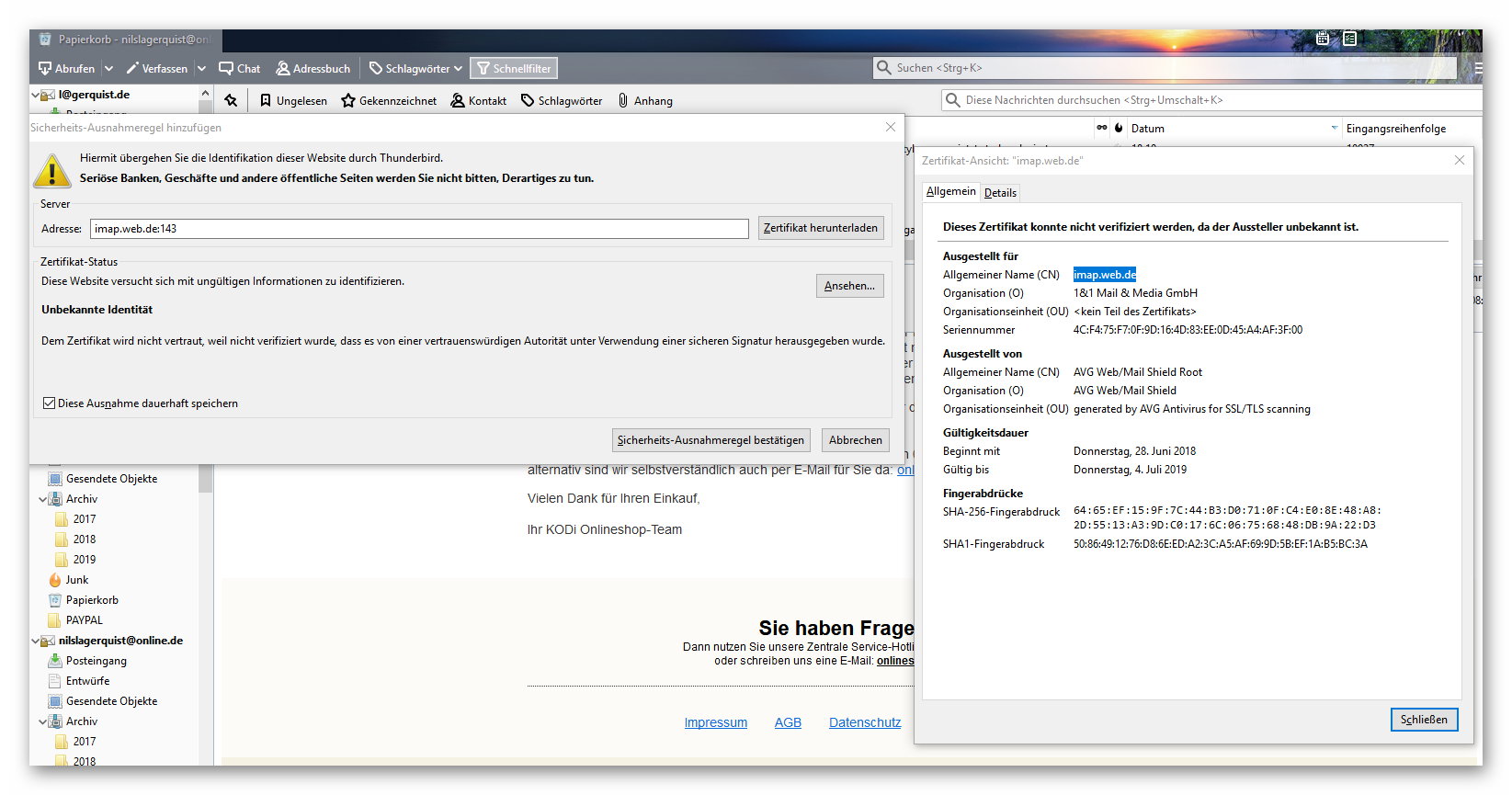The height and width of the screenshot is (795, 1512).
Task: Expand the Schlagwörter toolbar dropdown
Action: click(415, 68)
